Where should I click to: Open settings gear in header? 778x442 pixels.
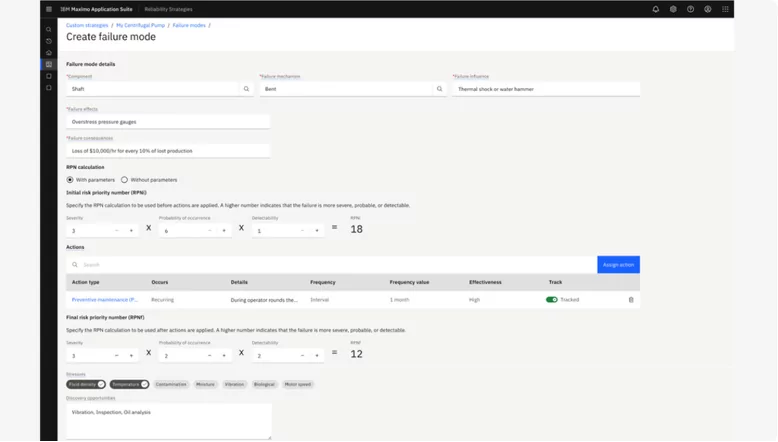pos(673,9)
